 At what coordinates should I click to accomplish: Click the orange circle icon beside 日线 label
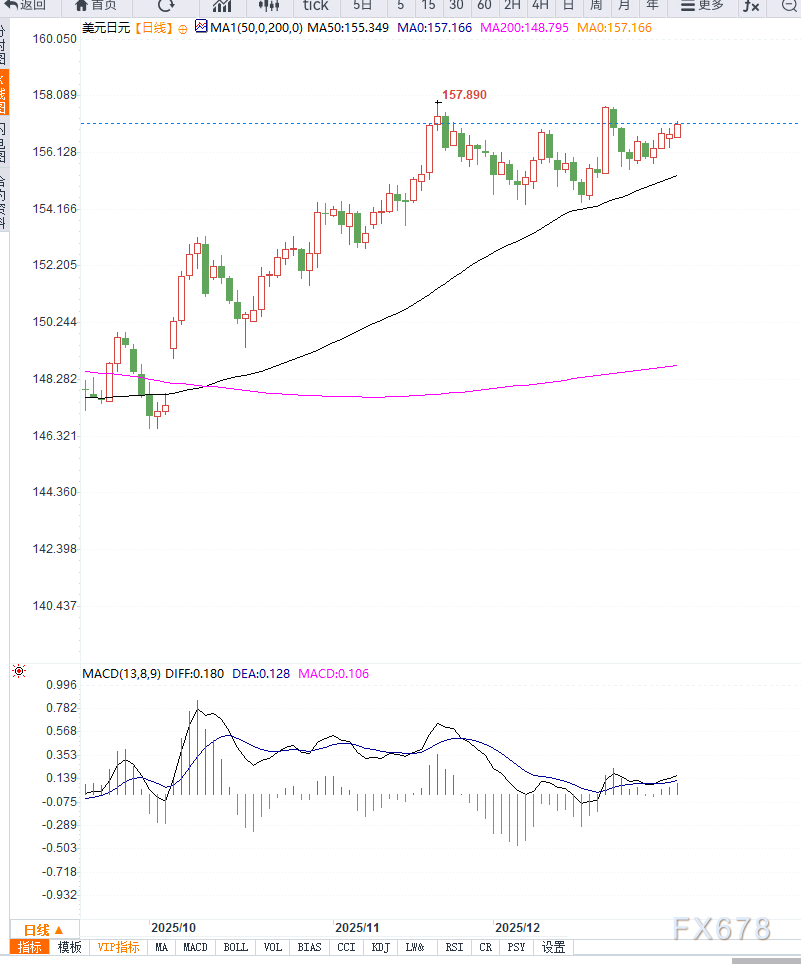(x=182, y=29)
